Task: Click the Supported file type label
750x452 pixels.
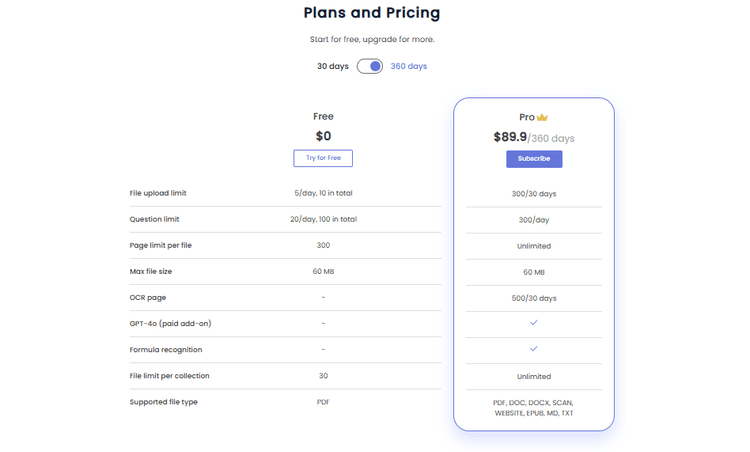Action: [164, 402]
